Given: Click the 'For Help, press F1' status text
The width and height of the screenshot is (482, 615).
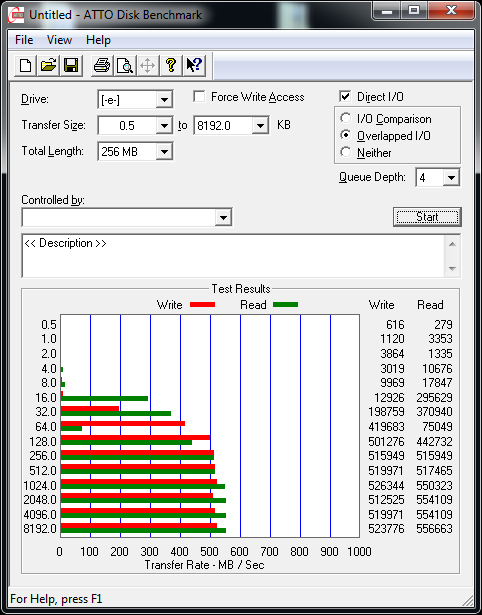Looking at the screenshot, I should coord(56,599).
